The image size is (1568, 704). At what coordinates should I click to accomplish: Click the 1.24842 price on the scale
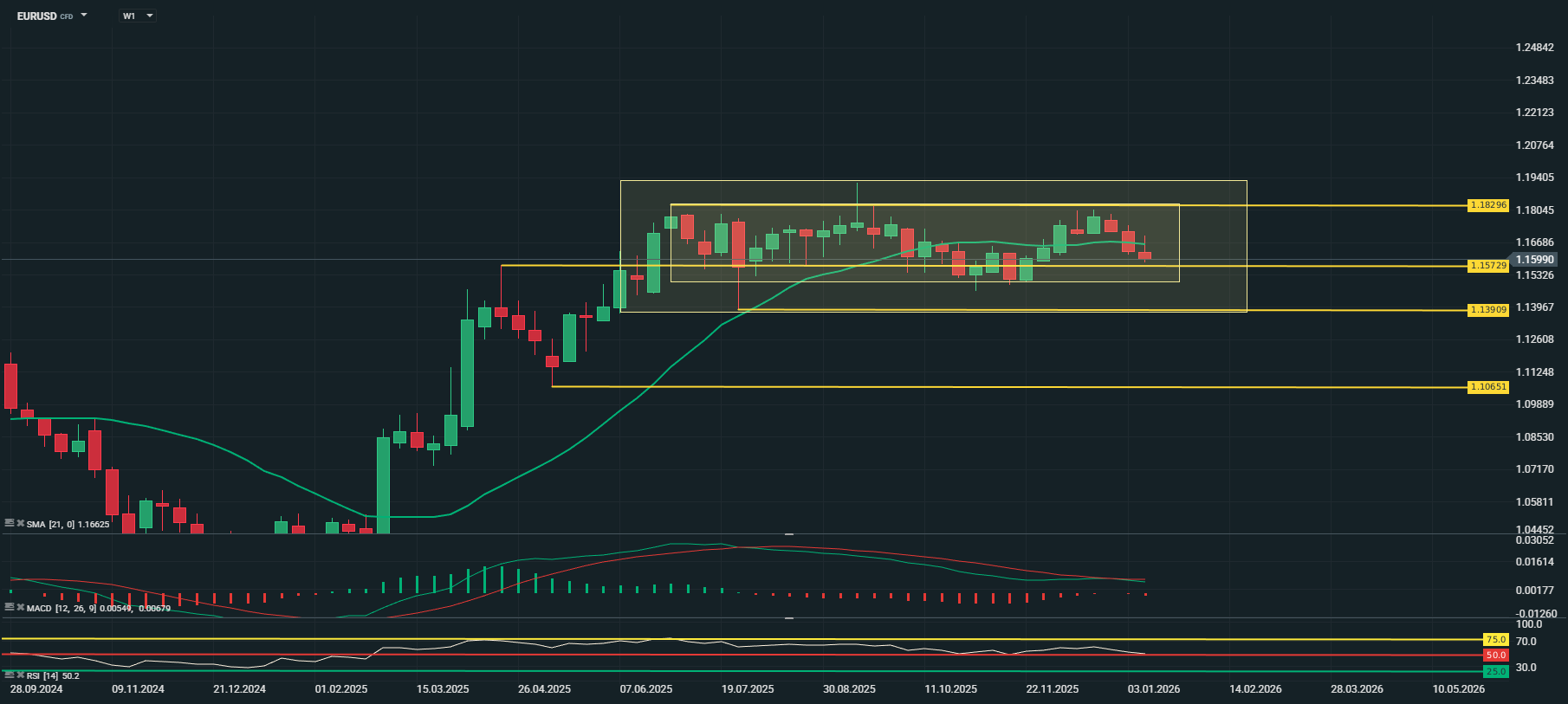pyautogui.click(x=1535, y=48)
